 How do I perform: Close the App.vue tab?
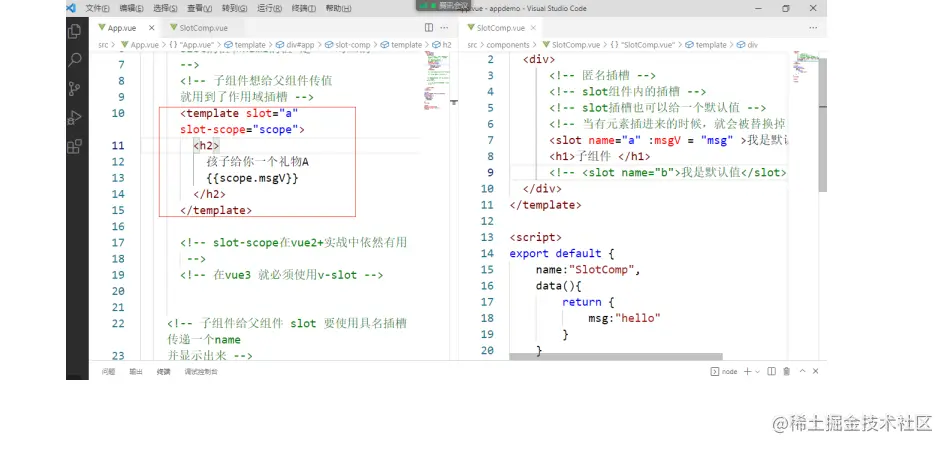pos(151,28)
